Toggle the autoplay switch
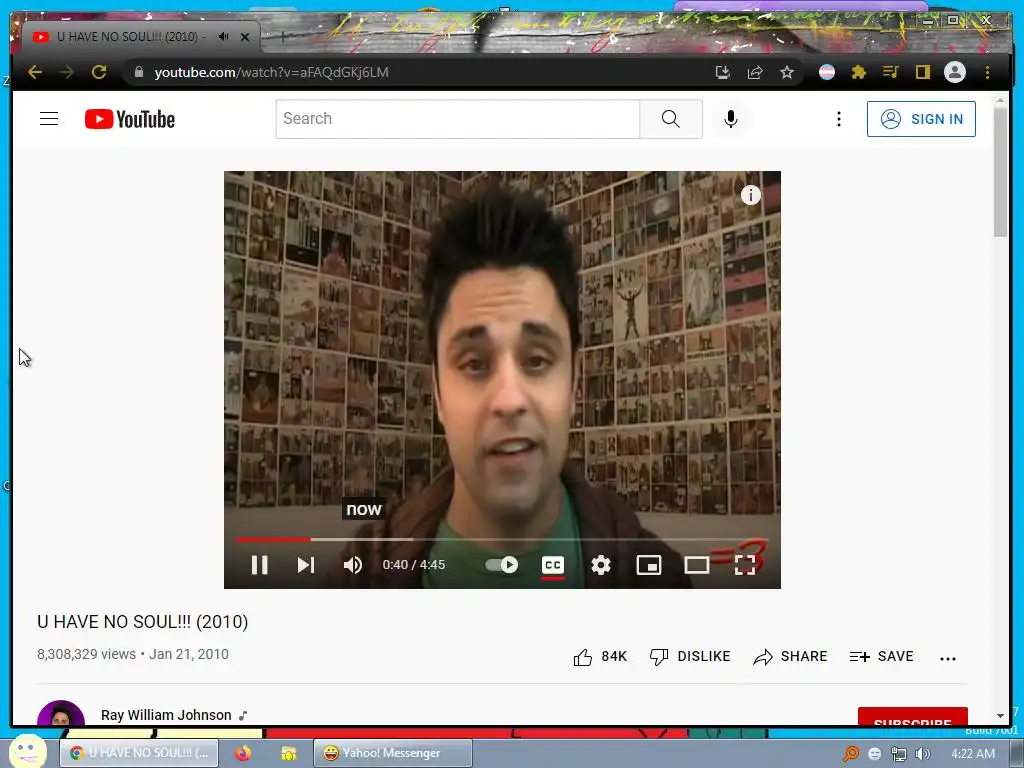 click(x=502, y=565)
